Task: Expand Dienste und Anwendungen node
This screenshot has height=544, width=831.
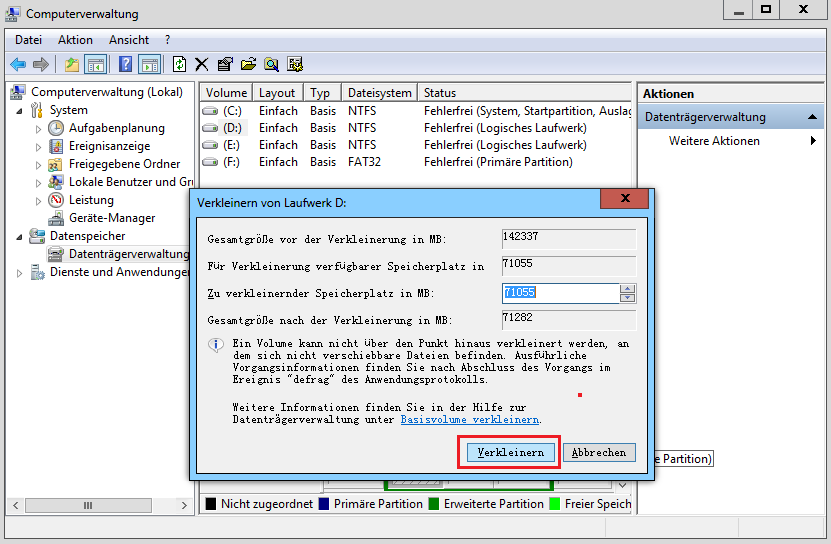Action: click(20, 273)
